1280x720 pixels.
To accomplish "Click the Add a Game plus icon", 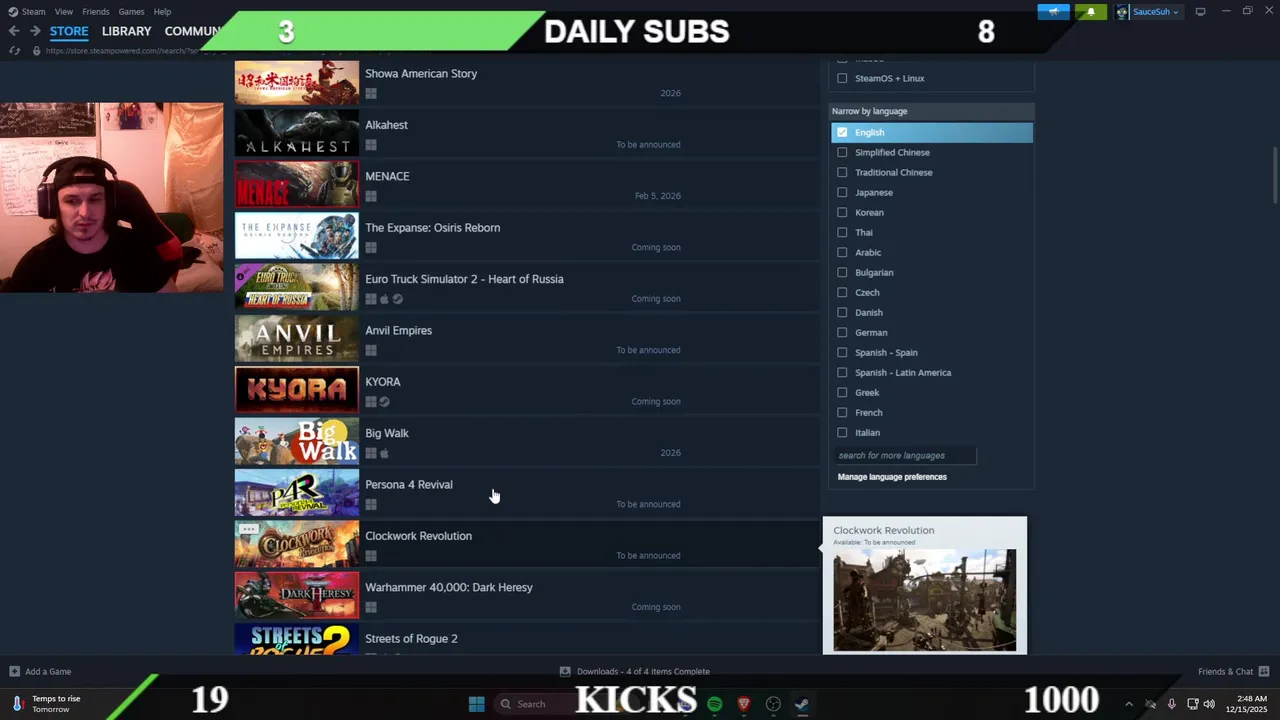I will (x=14, y=671).
